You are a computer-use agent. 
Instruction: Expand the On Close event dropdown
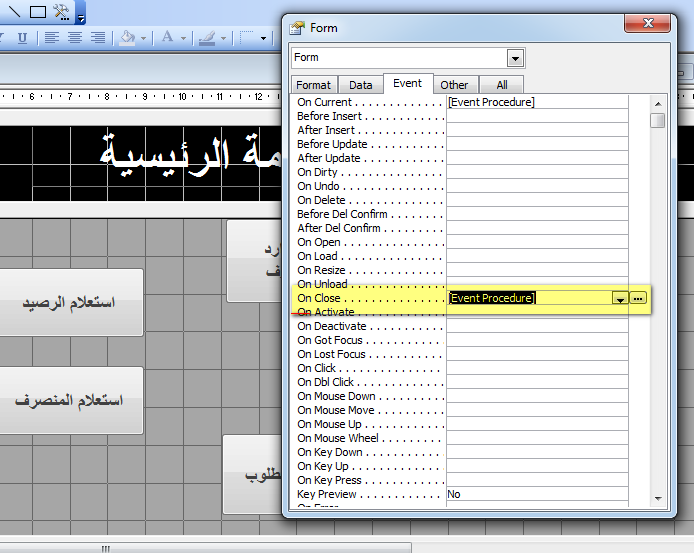[x=620, y=299]
